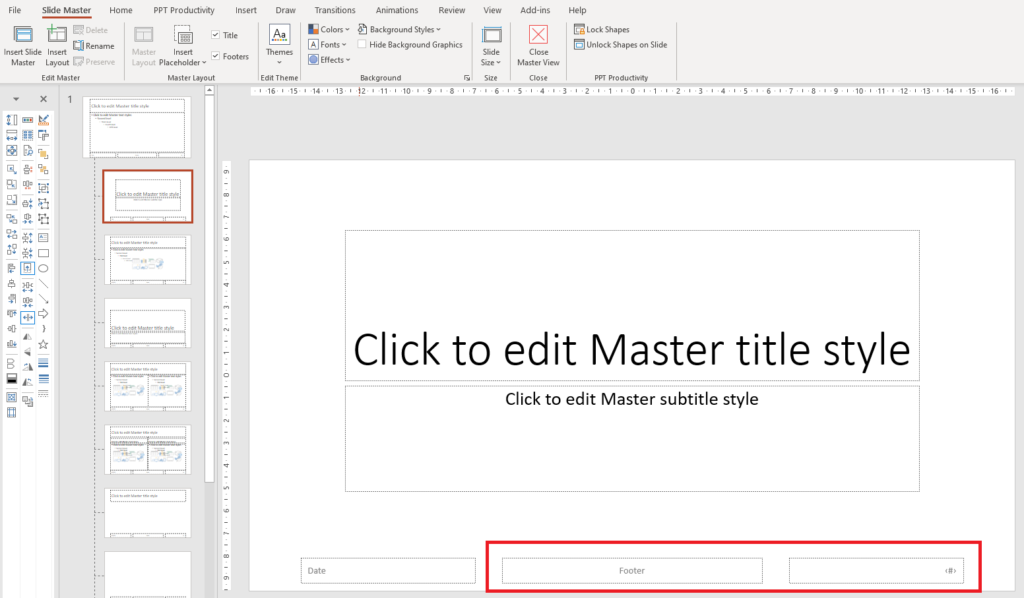The image size is (1024, 598).
Task: Click the slide number placeholder
Action: click(x=876, y=571)
